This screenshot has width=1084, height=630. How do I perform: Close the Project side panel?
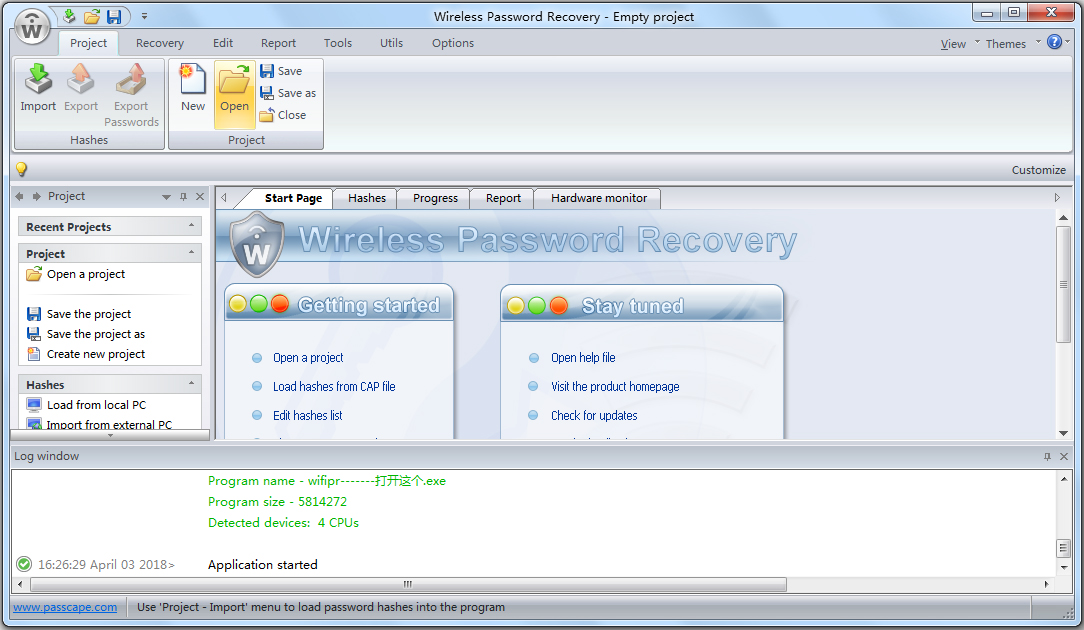200,197
